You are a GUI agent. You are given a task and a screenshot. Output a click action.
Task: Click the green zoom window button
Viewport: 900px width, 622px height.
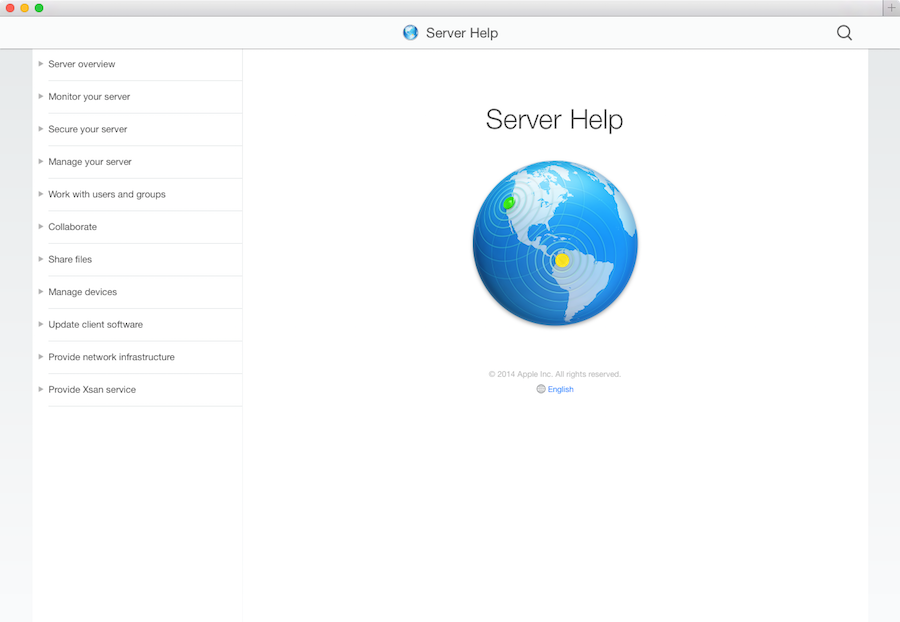[x=39, y=8]
